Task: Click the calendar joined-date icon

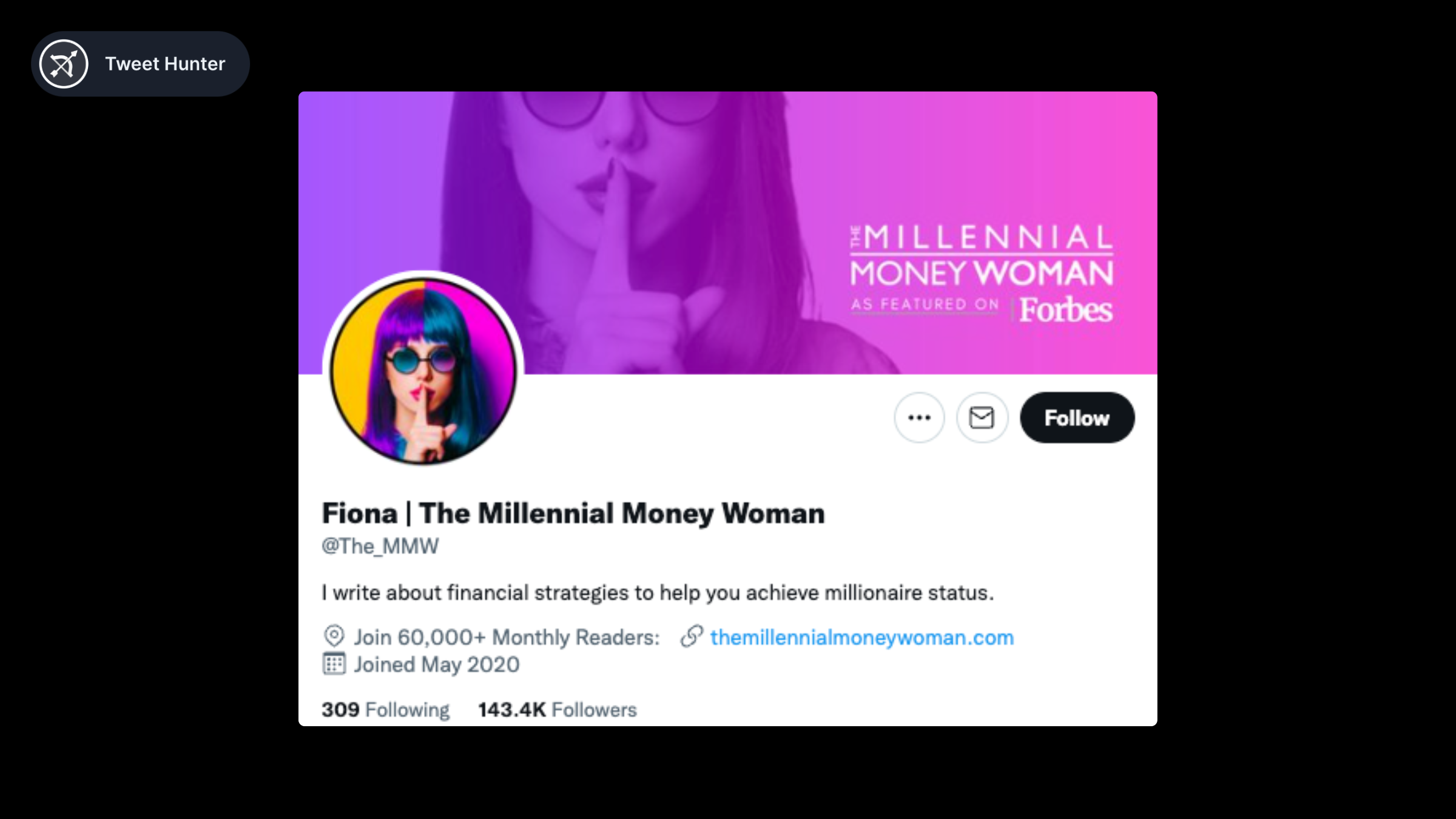Action: point(334,664)
